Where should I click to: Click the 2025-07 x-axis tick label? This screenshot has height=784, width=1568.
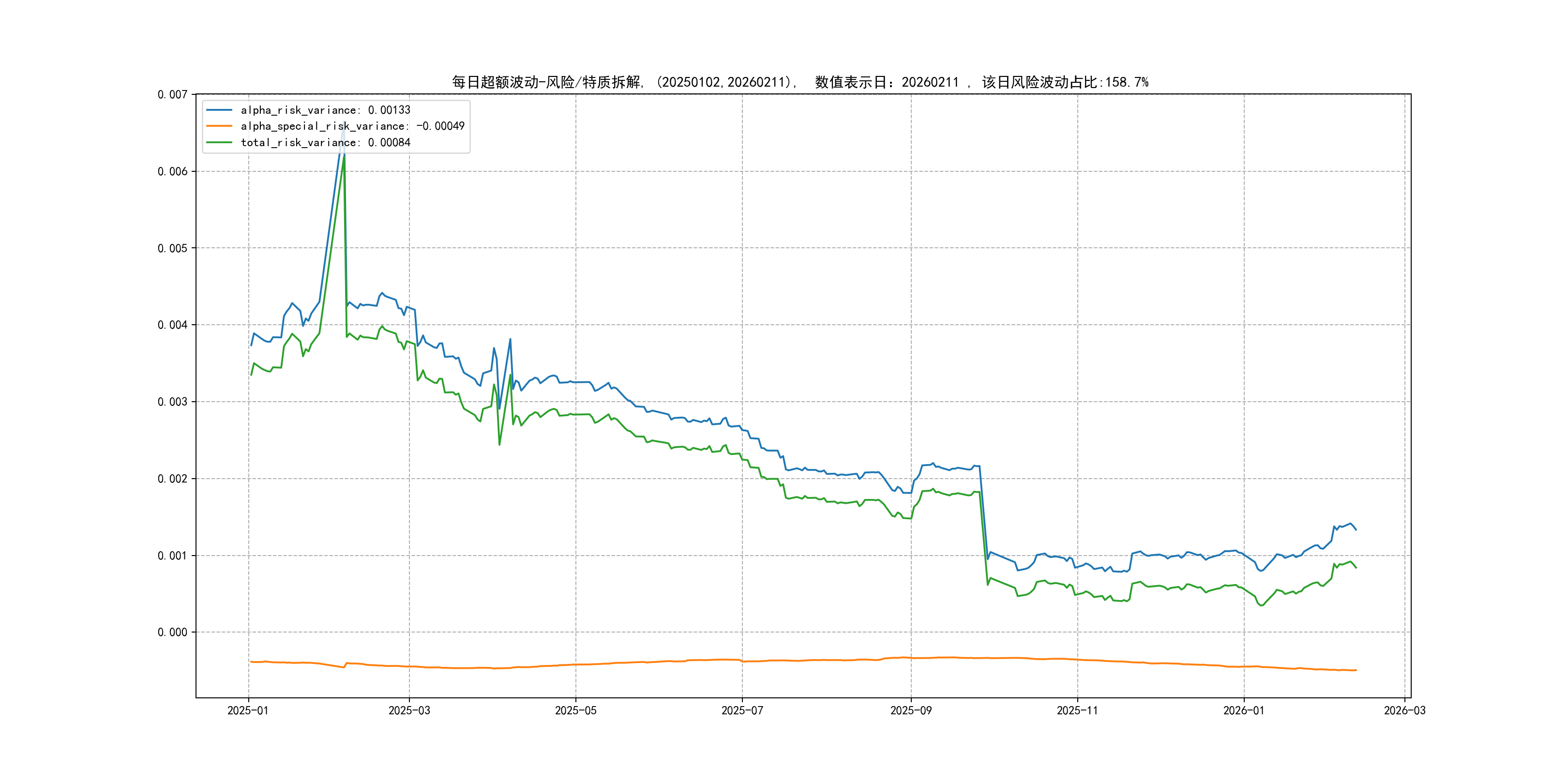click(x=742, y=710)
